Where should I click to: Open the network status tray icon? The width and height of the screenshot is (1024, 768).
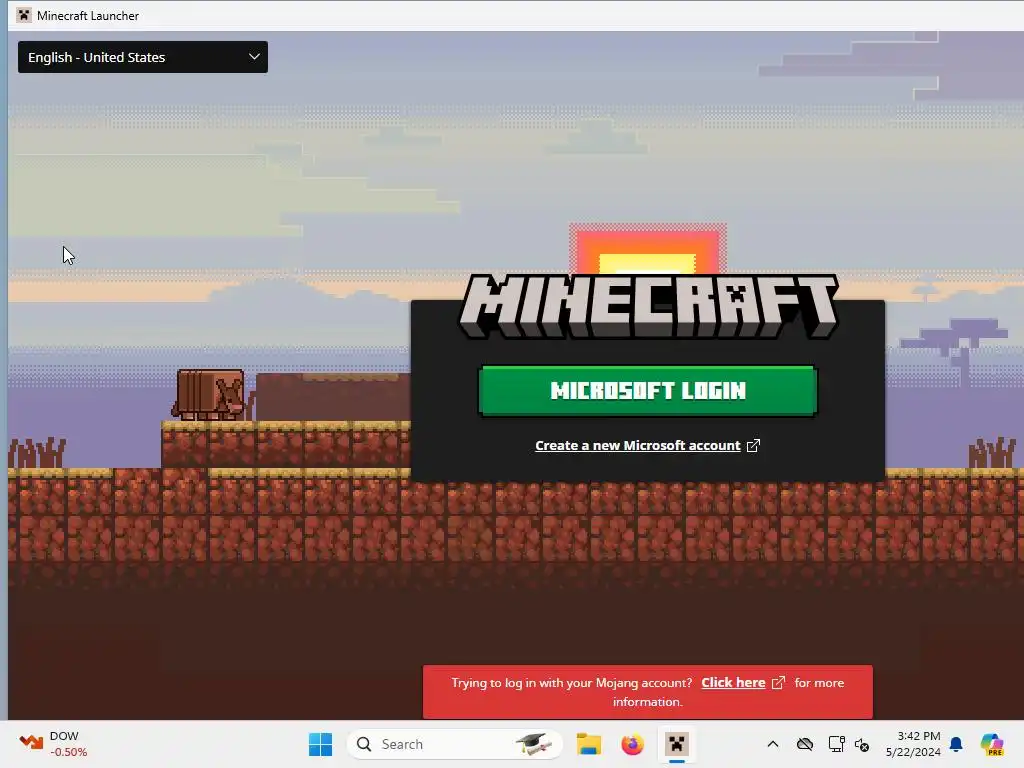[x=836, y=744]
